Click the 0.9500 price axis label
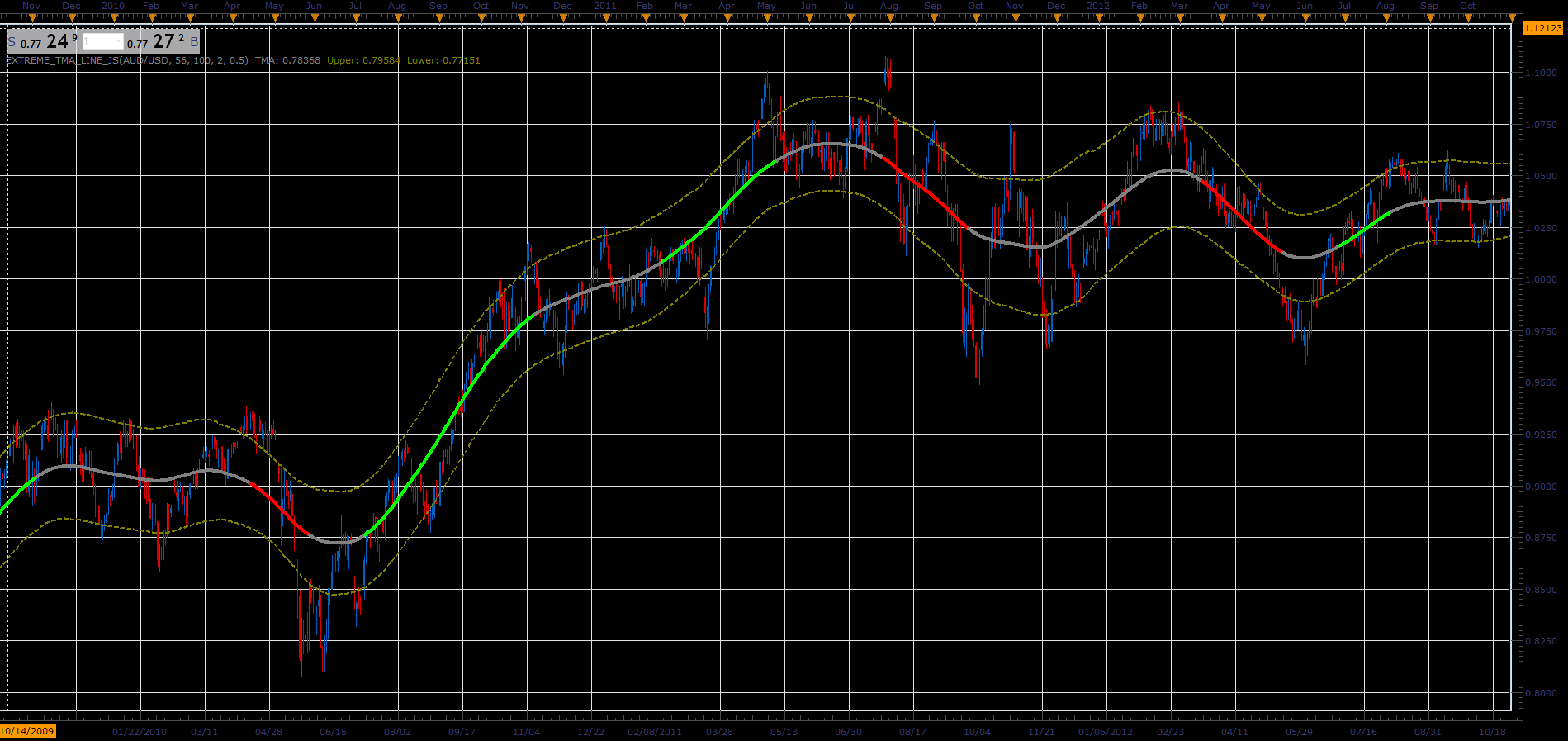This screenshot has width=1568, height=741. [x=1541, y=382]
